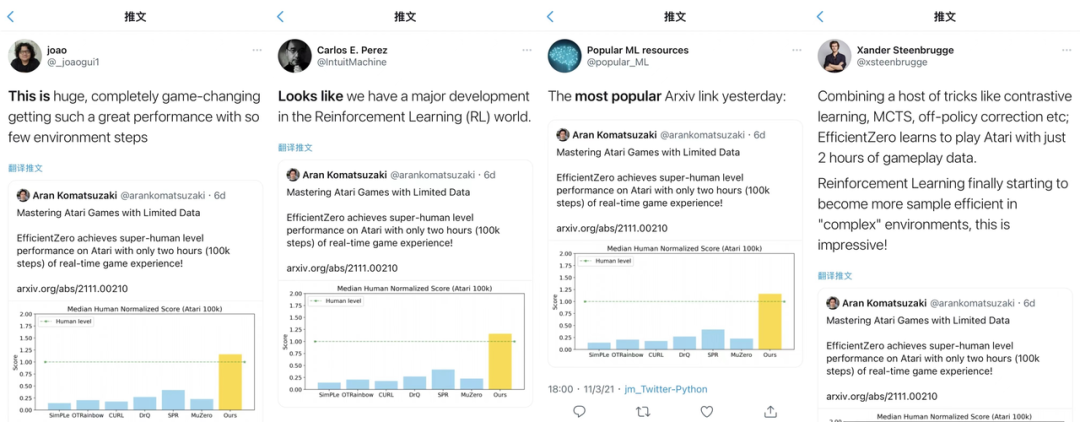Open the bar chart image in joao's tweet
Image resolution: width=1080 pixels, height=422 pixels.
(136, 360)
